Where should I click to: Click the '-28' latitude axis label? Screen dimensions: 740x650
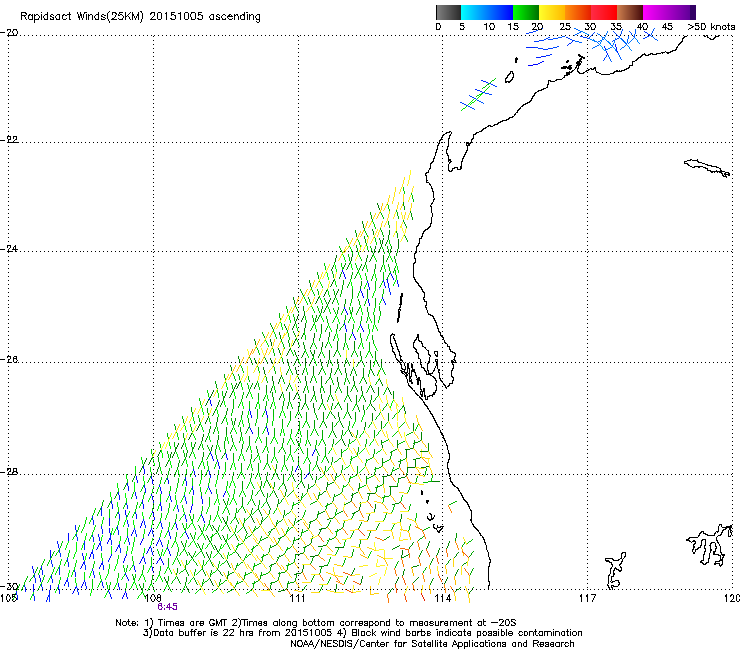pos(9,472)
